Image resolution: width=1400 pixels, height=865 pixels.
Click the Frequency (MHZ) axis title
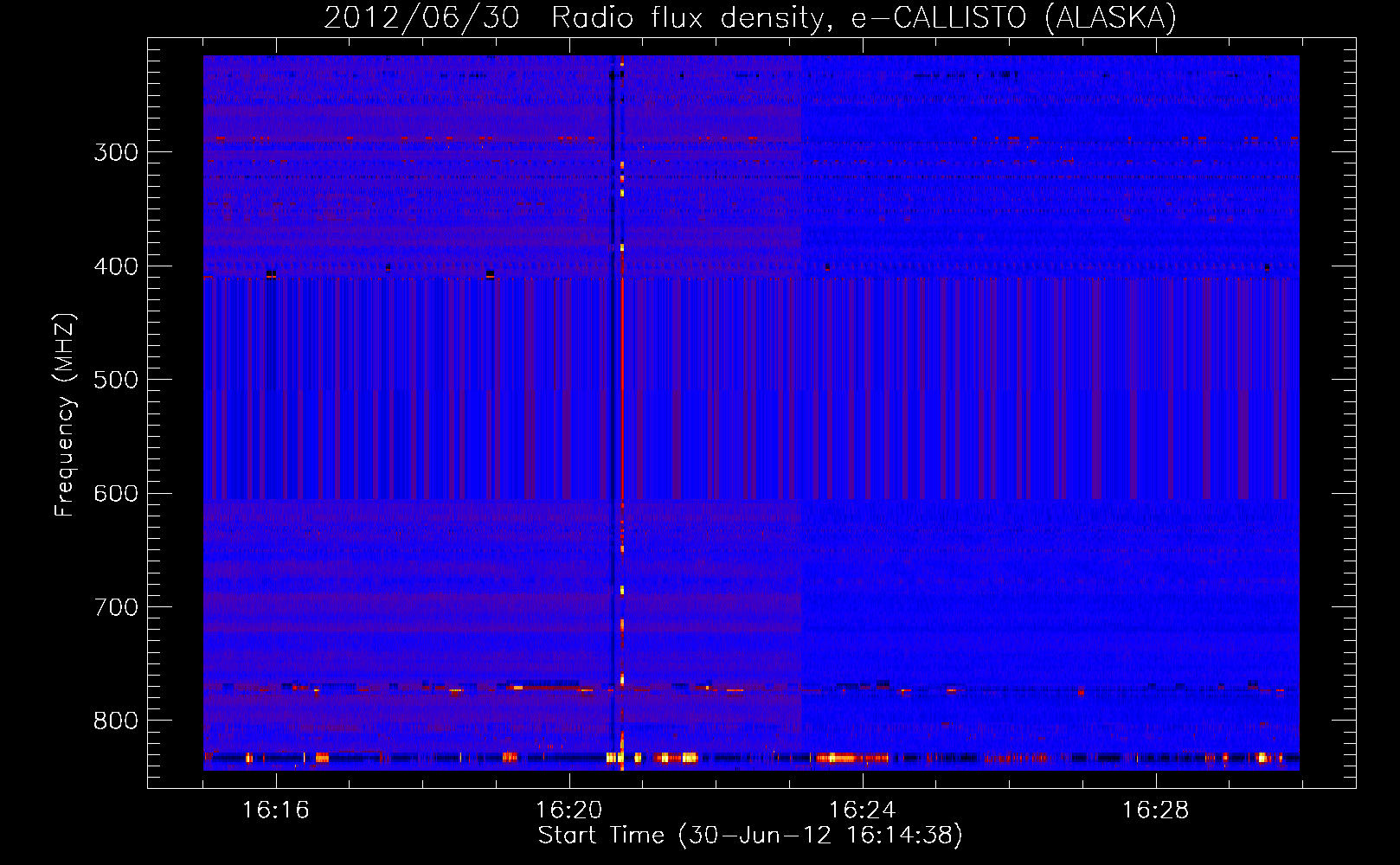(x=66, y=415)
